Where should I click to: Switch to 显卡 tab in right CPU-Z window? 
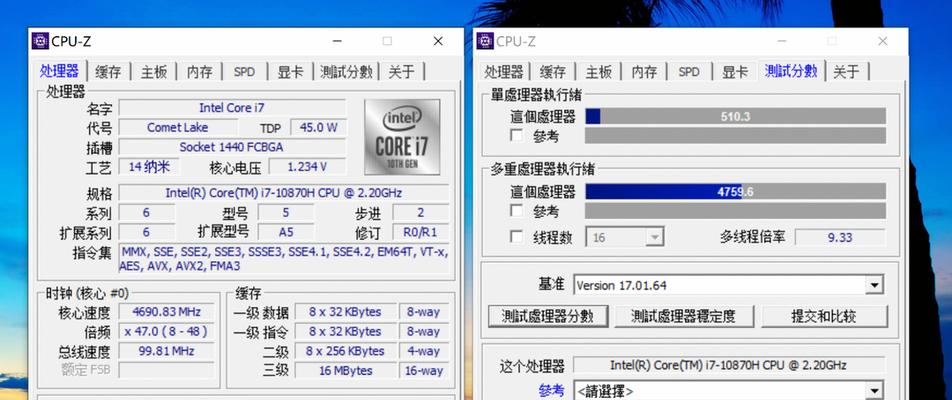point(735,72)
